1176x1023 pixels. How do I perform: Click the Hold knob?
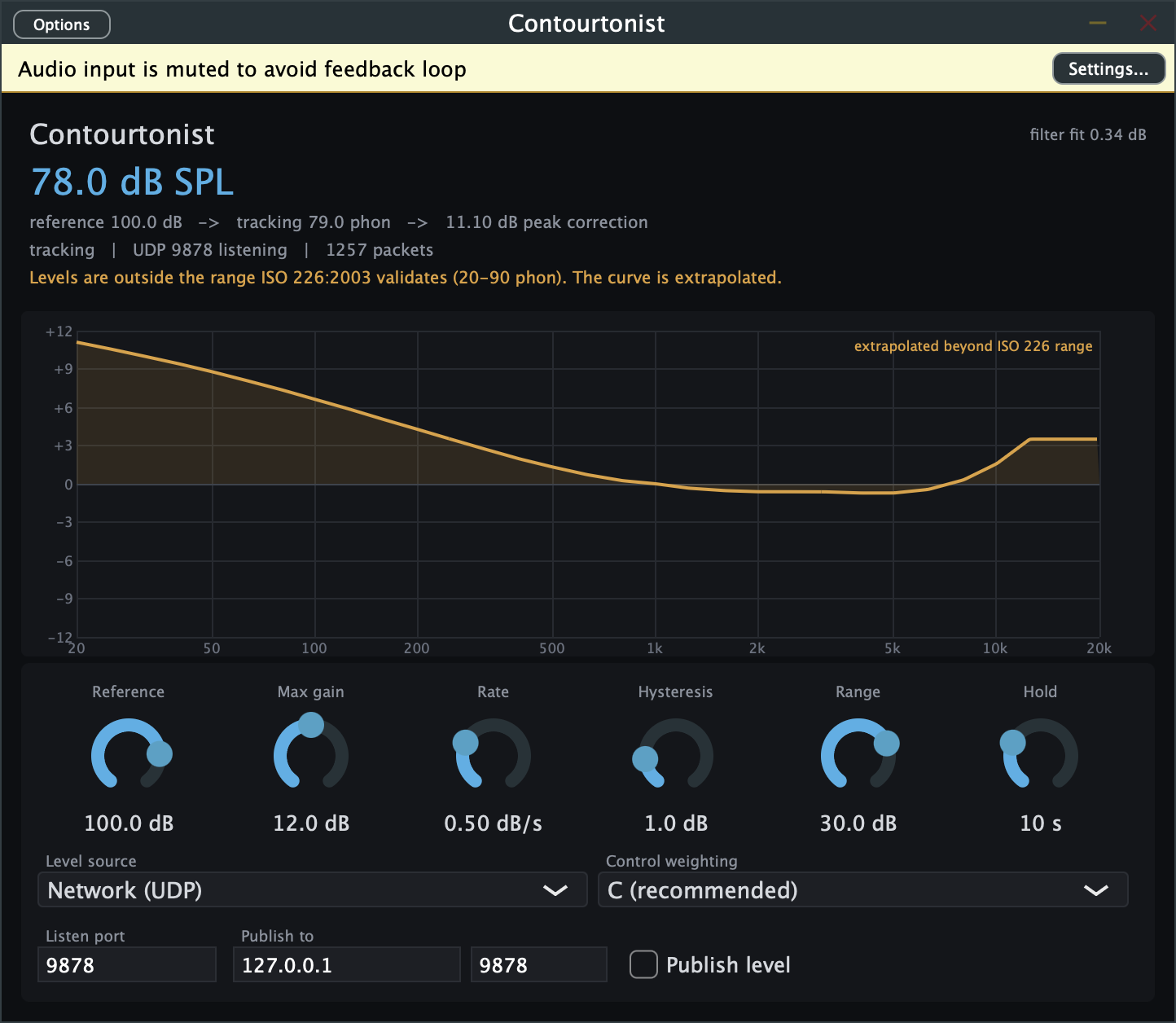pos(1041,754)
